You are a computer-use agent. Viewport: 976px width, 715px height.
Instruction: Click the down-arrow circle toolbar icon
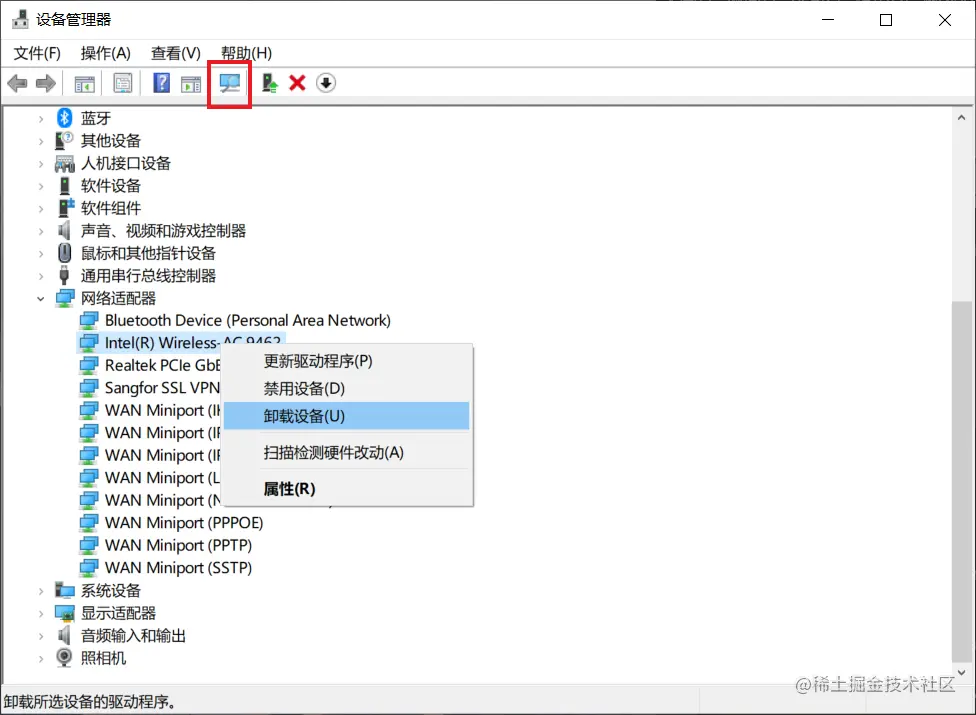click(x=326, y=83)
